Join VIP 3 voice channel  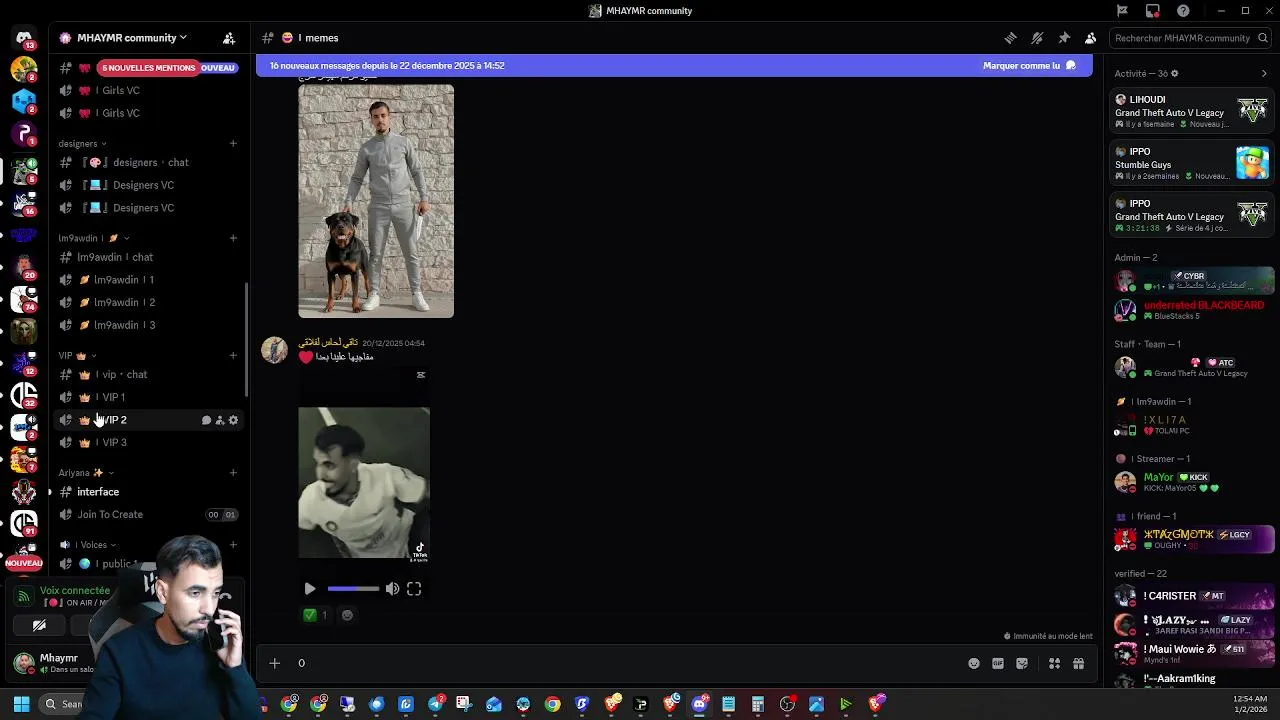[x=148, y=442]
